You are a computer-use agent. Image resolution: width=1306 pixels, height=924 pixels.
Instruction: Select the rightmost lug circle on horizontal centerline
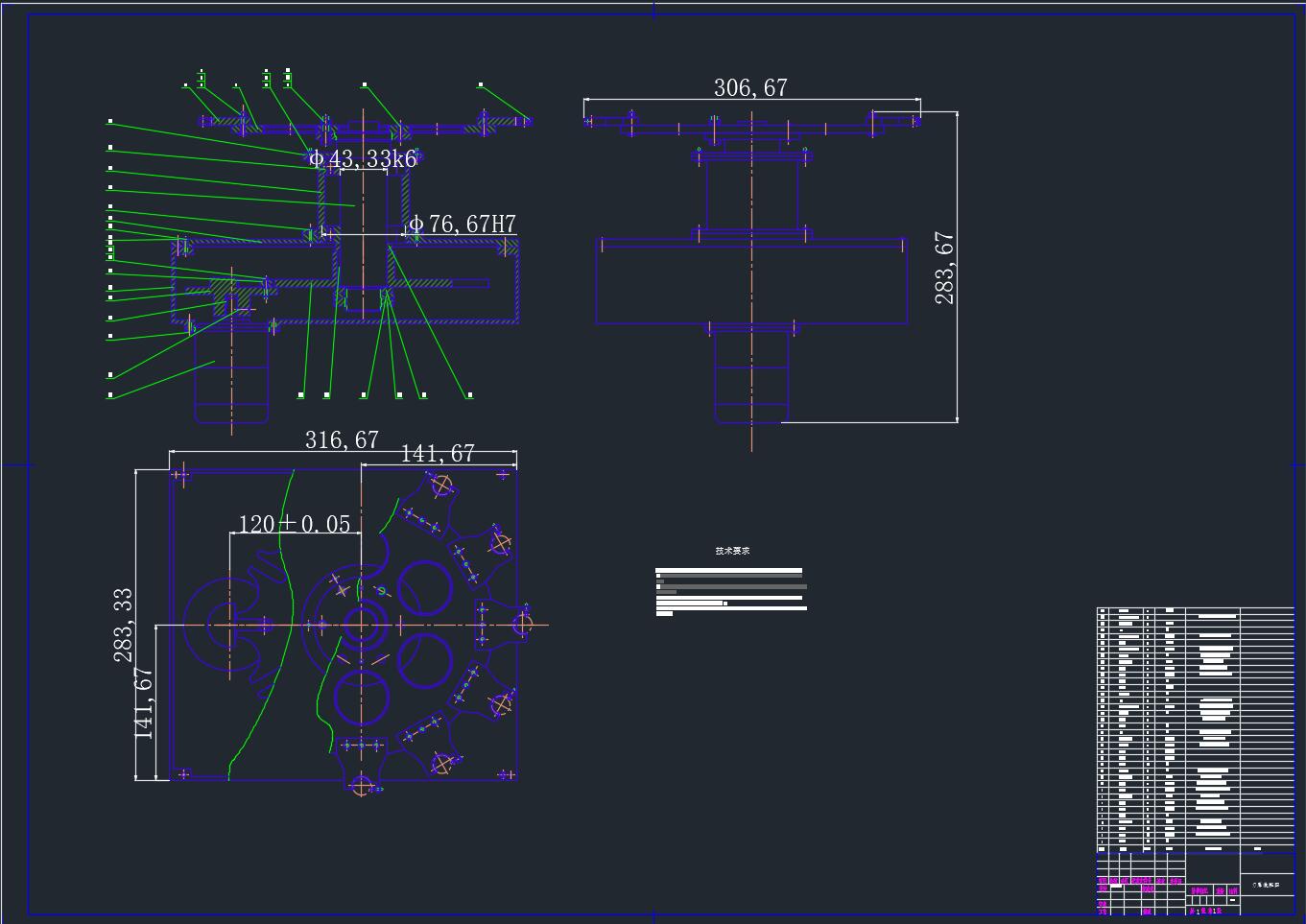point(522,625)
